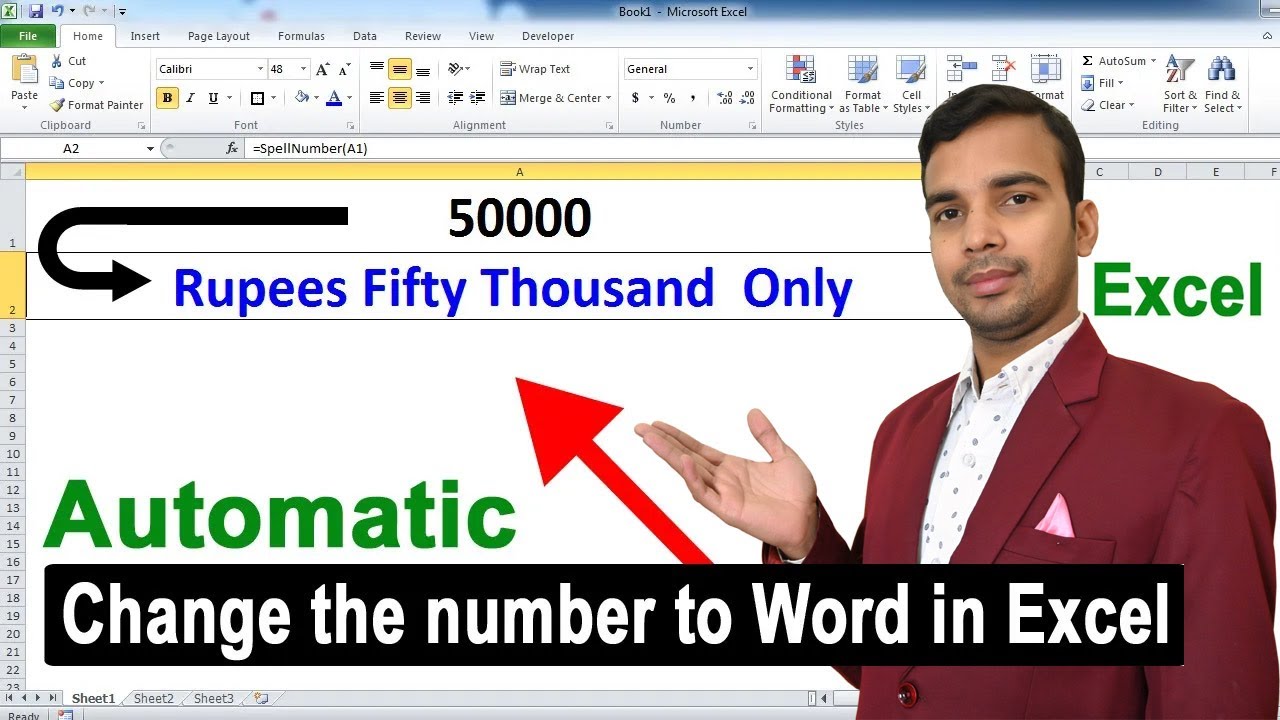The image size is (1280, 720).
Task: Click the Save icon in quick access toolbar
Action: click(36, 11)
